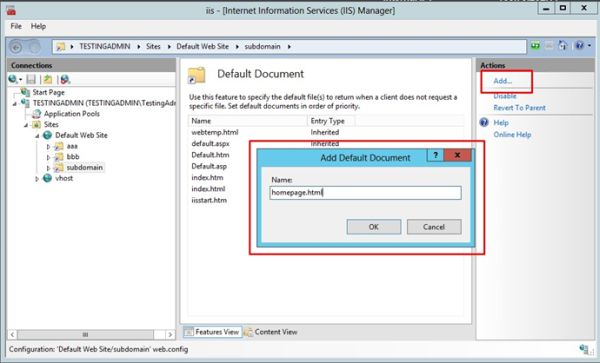Screen dimensions: 600x363
Task: Expand the aaa tree node
Action: (48, 147)
